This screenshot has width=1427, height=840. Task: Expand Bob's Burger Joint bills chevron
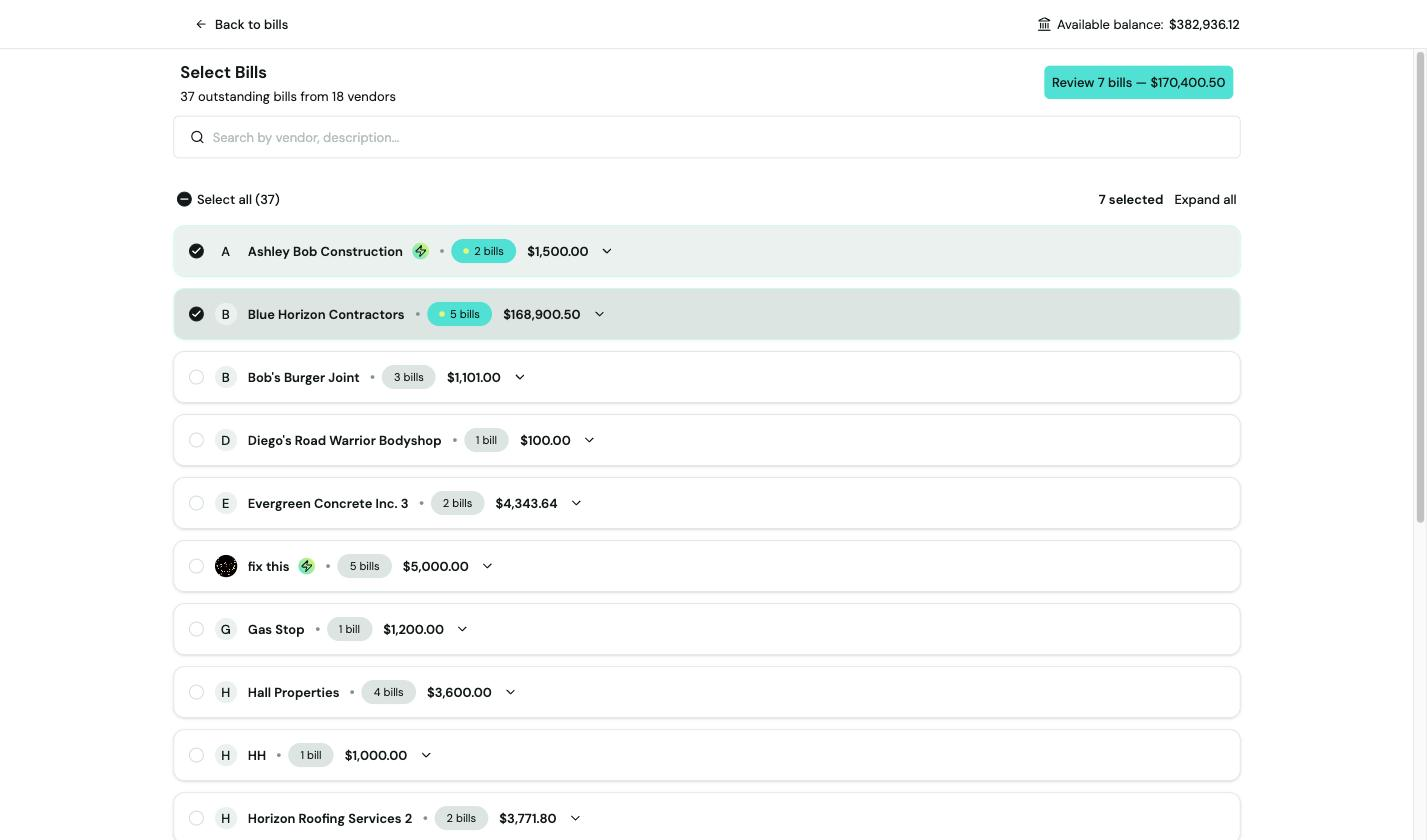[x=520, y=377]
